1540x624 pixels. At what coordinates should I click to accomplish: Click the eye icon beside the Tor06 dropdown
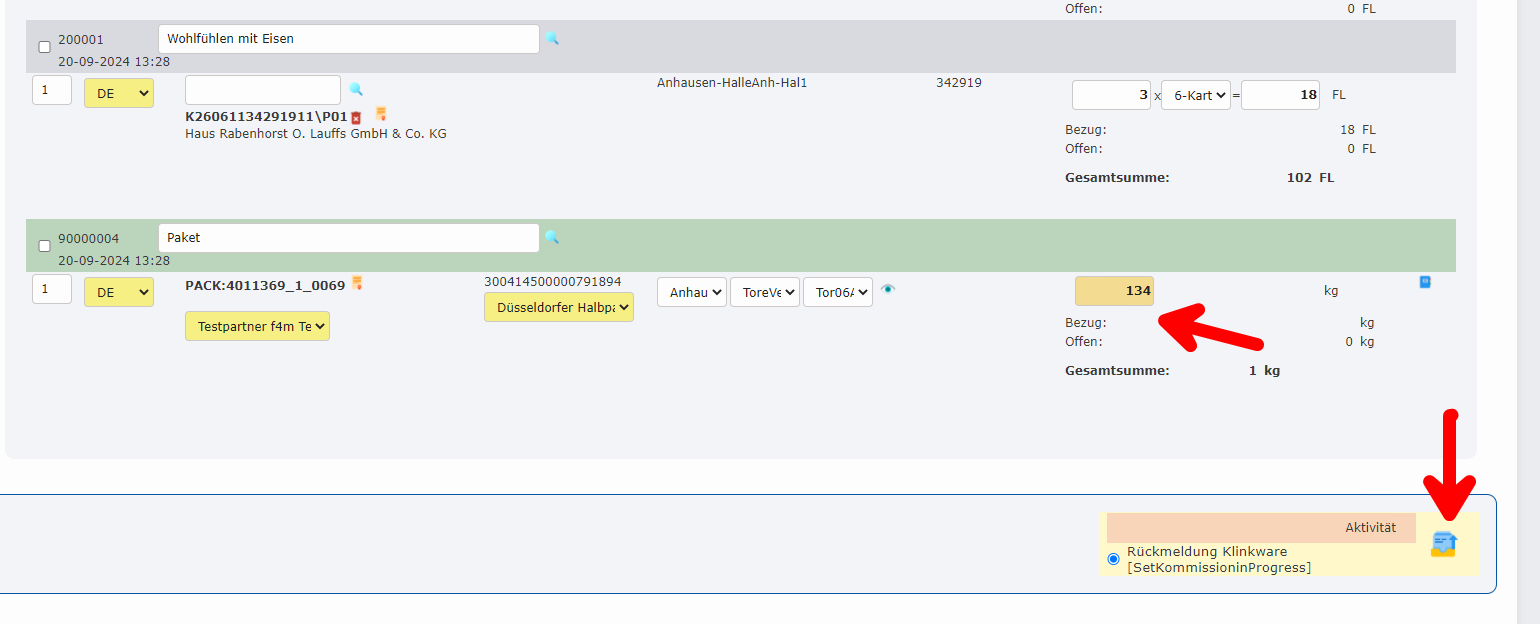pyautogui.click(x=888, y=290)
